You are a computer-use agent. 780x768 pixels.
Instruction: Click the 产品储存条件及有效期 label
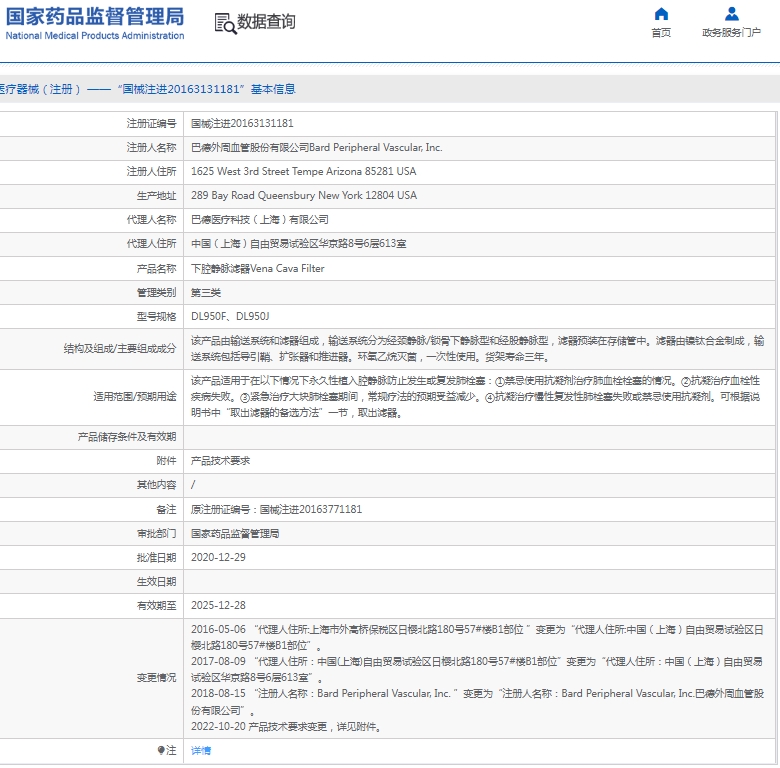click(127, 437)
